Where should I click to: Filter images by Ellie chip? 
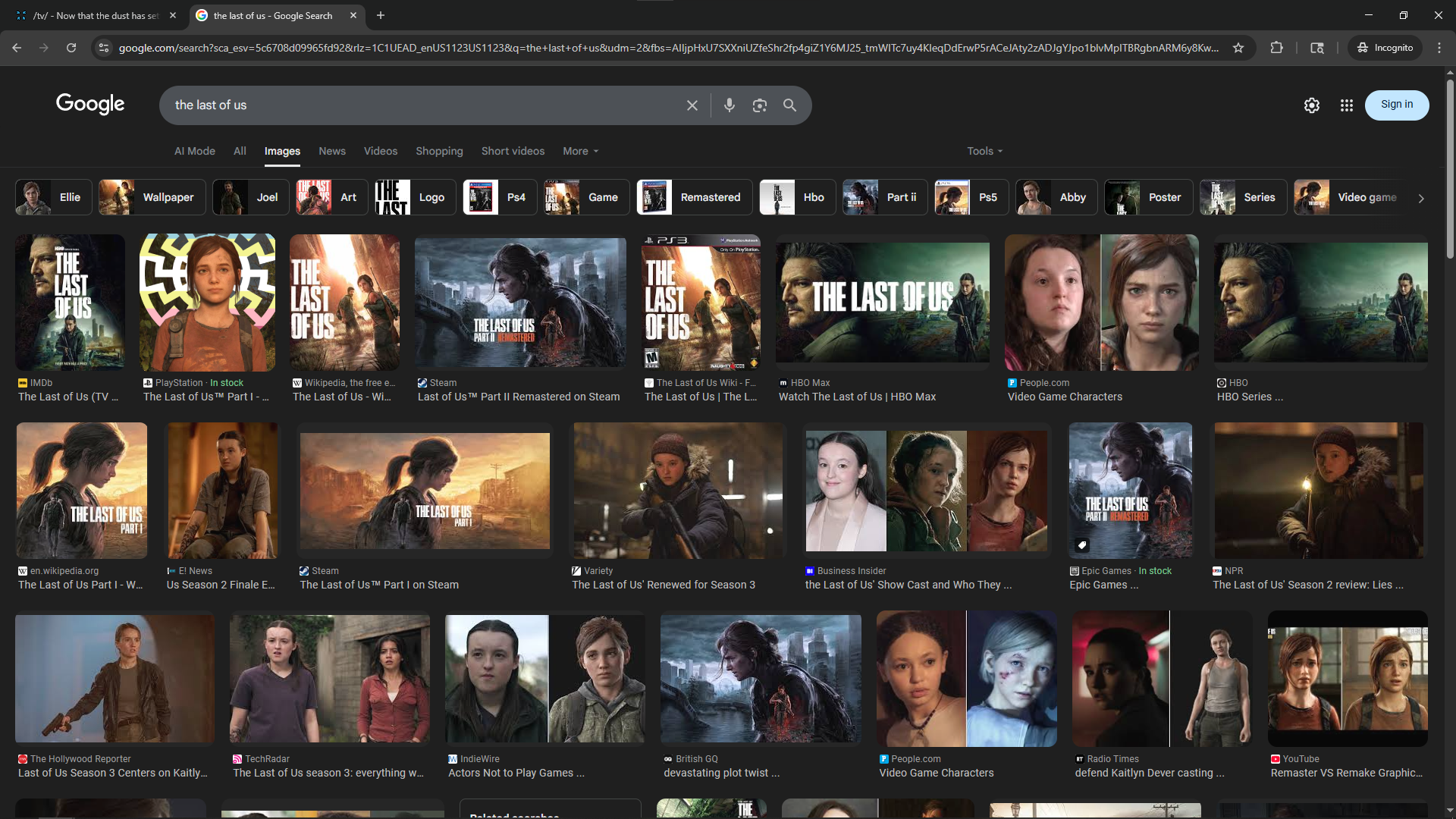pos(54,197)
